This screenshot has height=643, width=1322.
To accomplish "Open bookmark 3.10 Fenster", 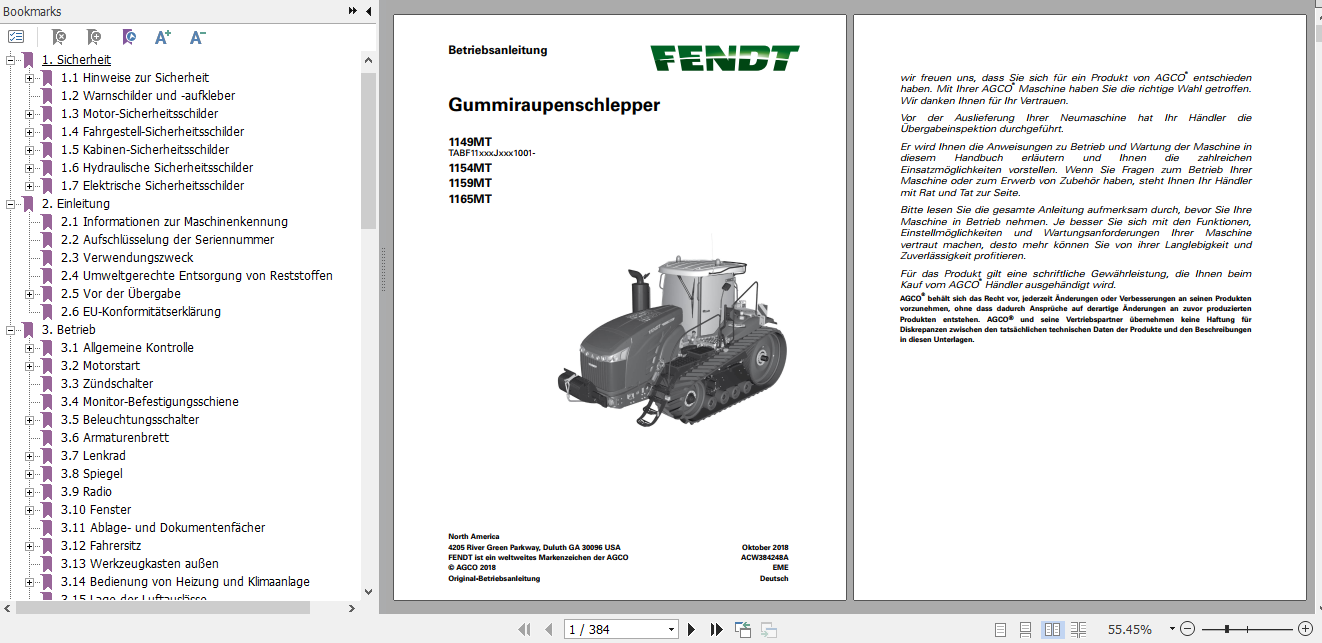I will (95, 509).
